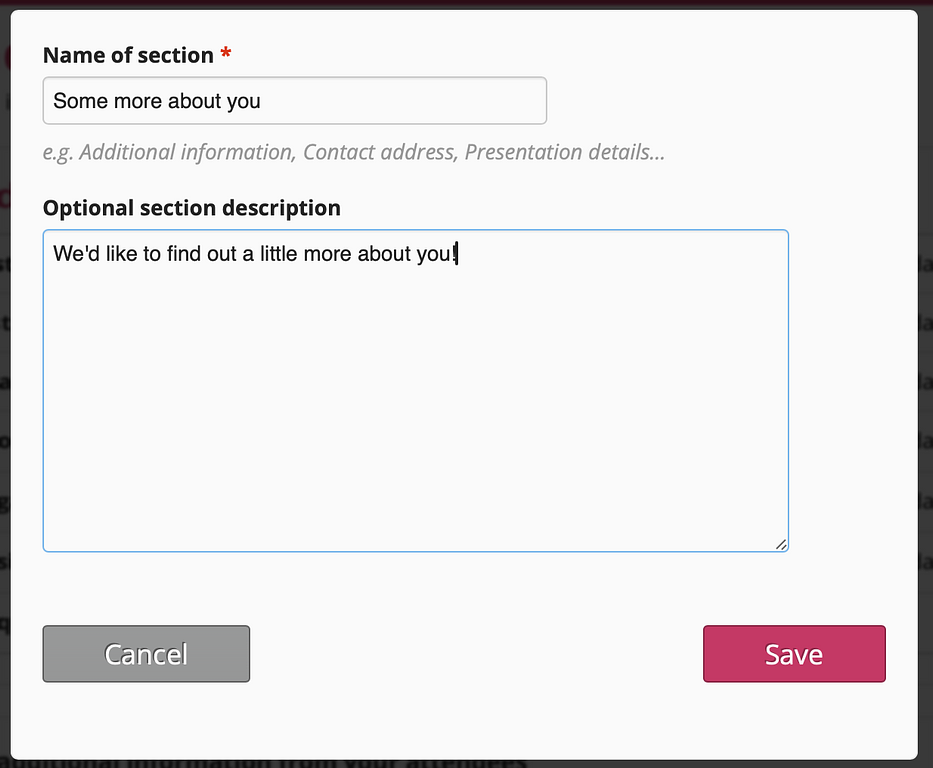Click the "Name of section" label
Viewport: 933px width, 768px height.
[x=128, y=55]
